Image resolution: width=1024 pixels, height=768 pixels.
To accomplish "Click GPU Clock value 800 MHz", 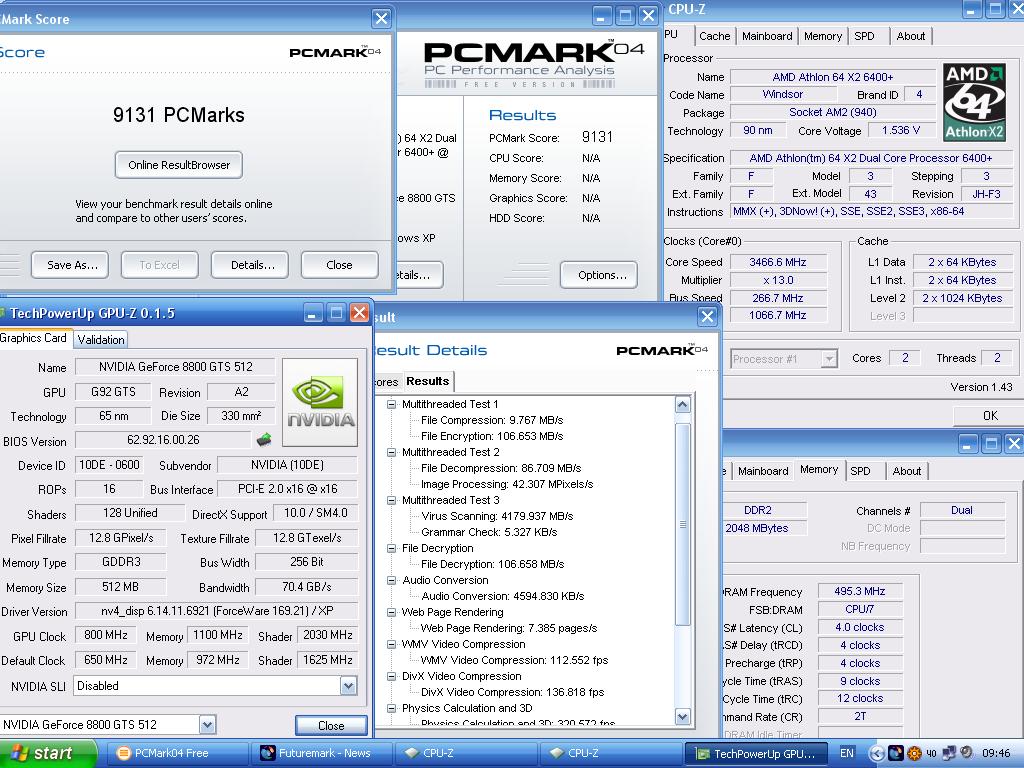I will pos(106,635).
